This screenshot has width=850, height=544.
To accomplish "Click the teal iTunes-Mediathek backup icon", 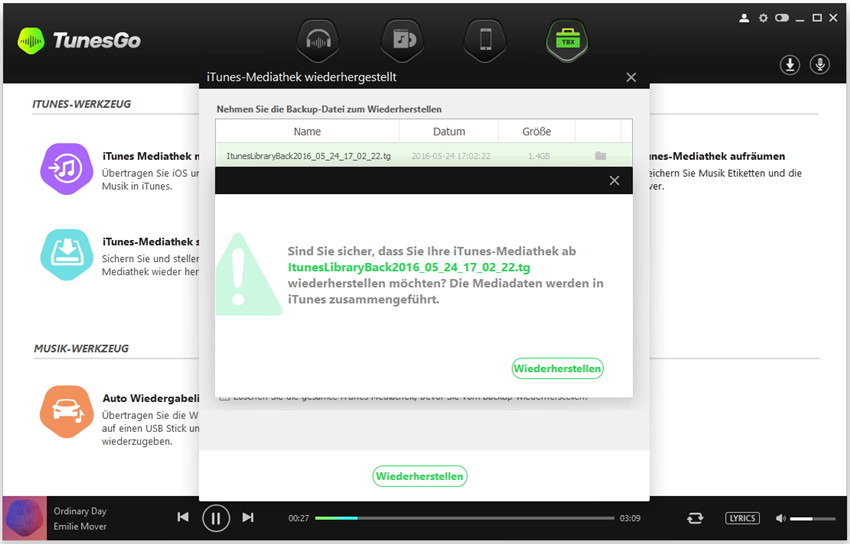I will 67,255.
